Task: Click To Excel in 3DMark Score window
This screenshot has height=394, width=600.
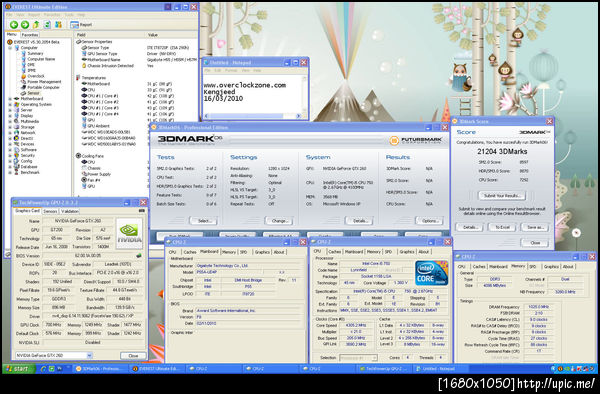Action: 502,227
